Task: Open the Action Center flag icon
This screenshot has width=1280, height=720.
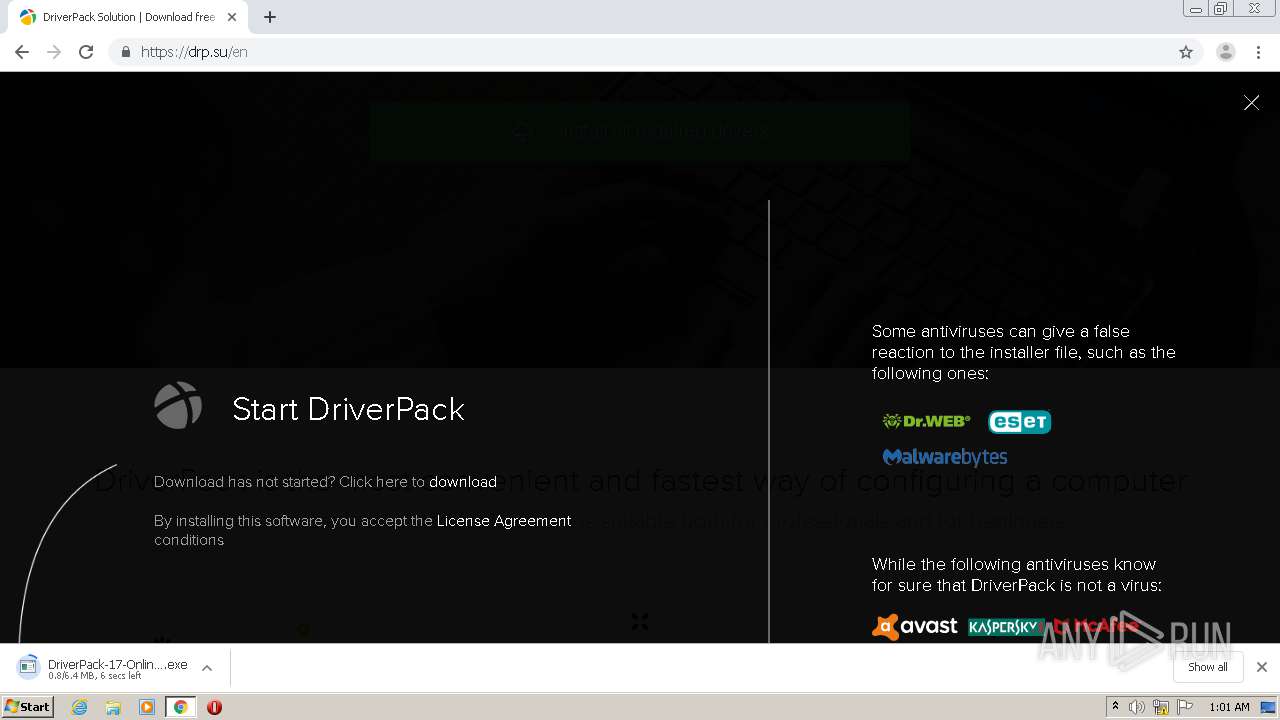Action: [1185, 707]
